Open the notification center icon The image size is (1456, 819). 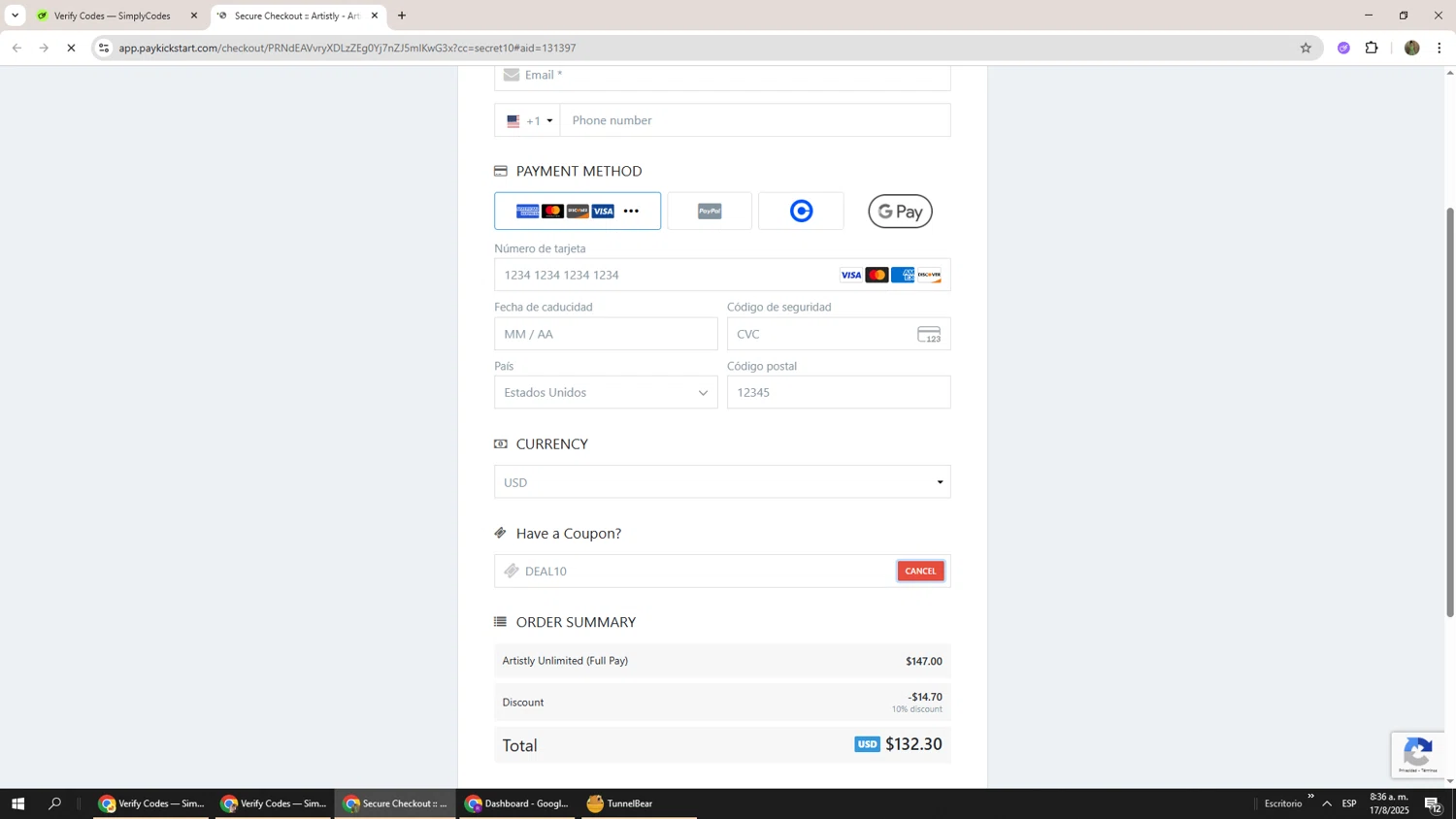point(1434,803)
